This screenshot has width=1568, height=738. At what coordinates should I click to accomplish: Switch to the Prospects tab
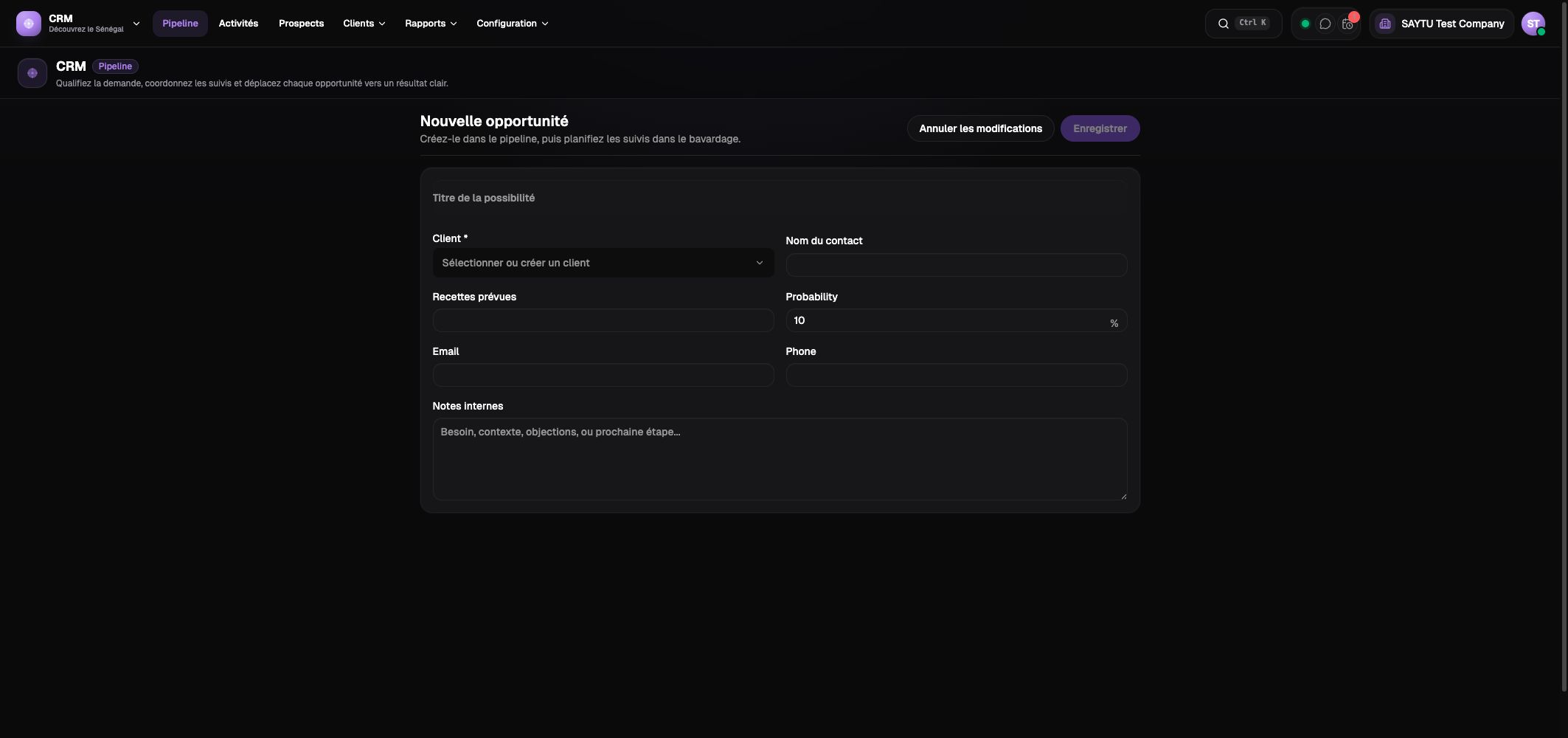tap(301, 24)
